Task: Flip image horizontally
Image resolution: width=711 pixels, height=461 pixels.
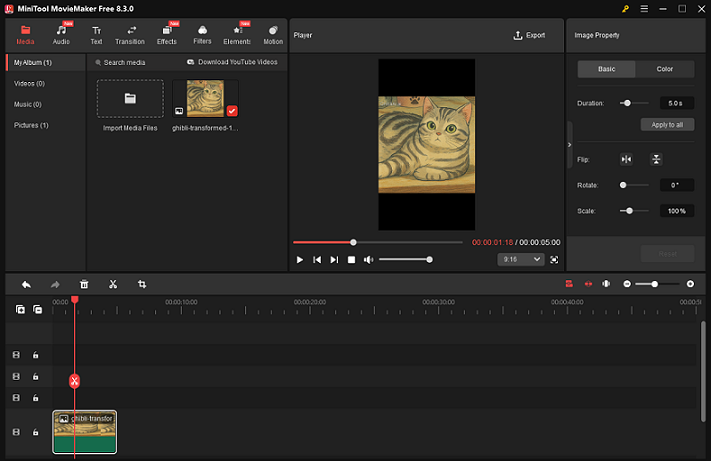Action: pos(626,159)
